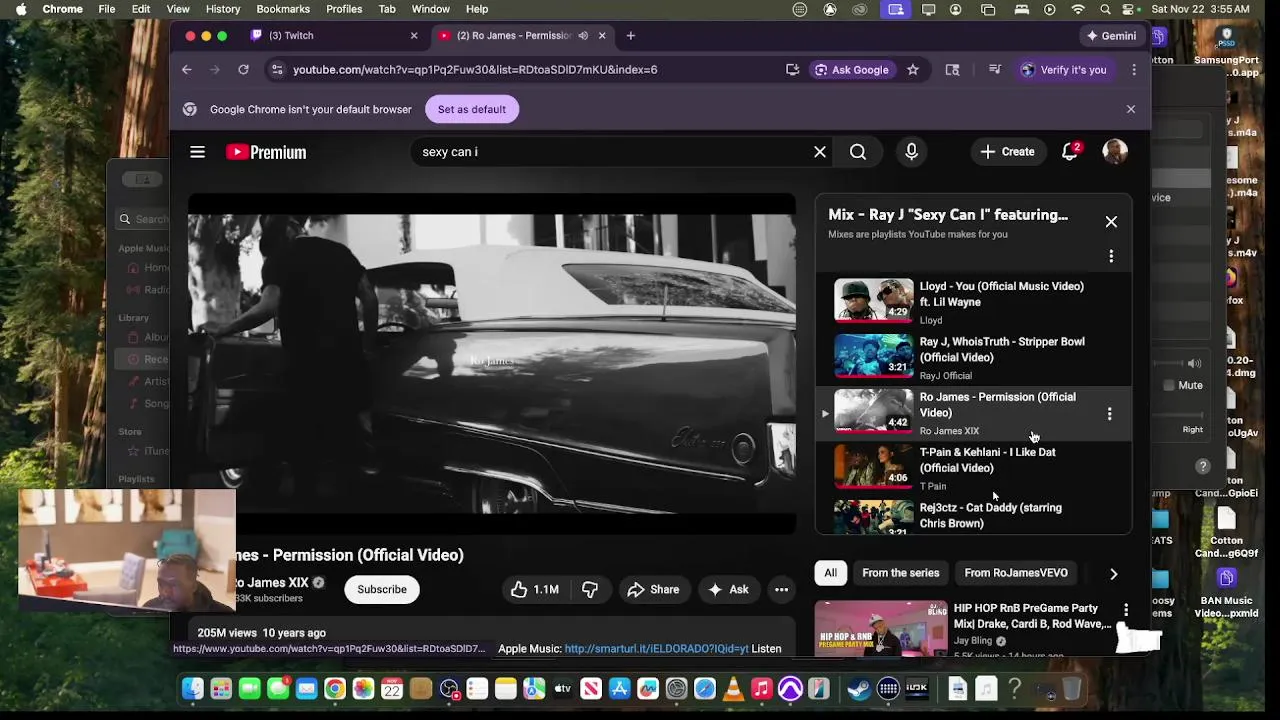Open Rej3ctz - Cat Daddy playlist item
The width and height of the screenshot is (1280, 720).
pos(975,516)
